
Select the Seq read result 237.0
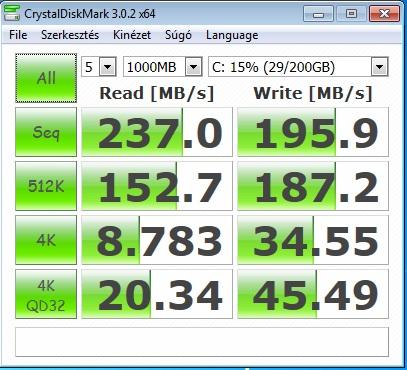(157, 132)
